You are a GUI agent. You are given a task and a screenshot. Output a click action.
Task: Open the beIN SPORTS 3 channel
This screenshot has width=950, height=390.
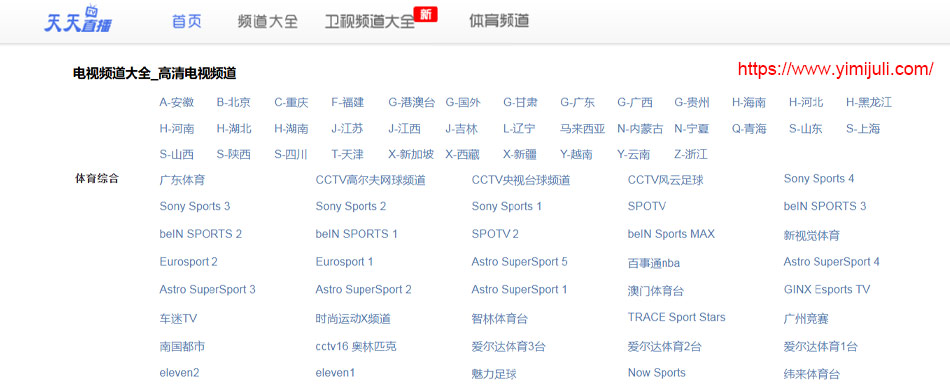point(825,207)
